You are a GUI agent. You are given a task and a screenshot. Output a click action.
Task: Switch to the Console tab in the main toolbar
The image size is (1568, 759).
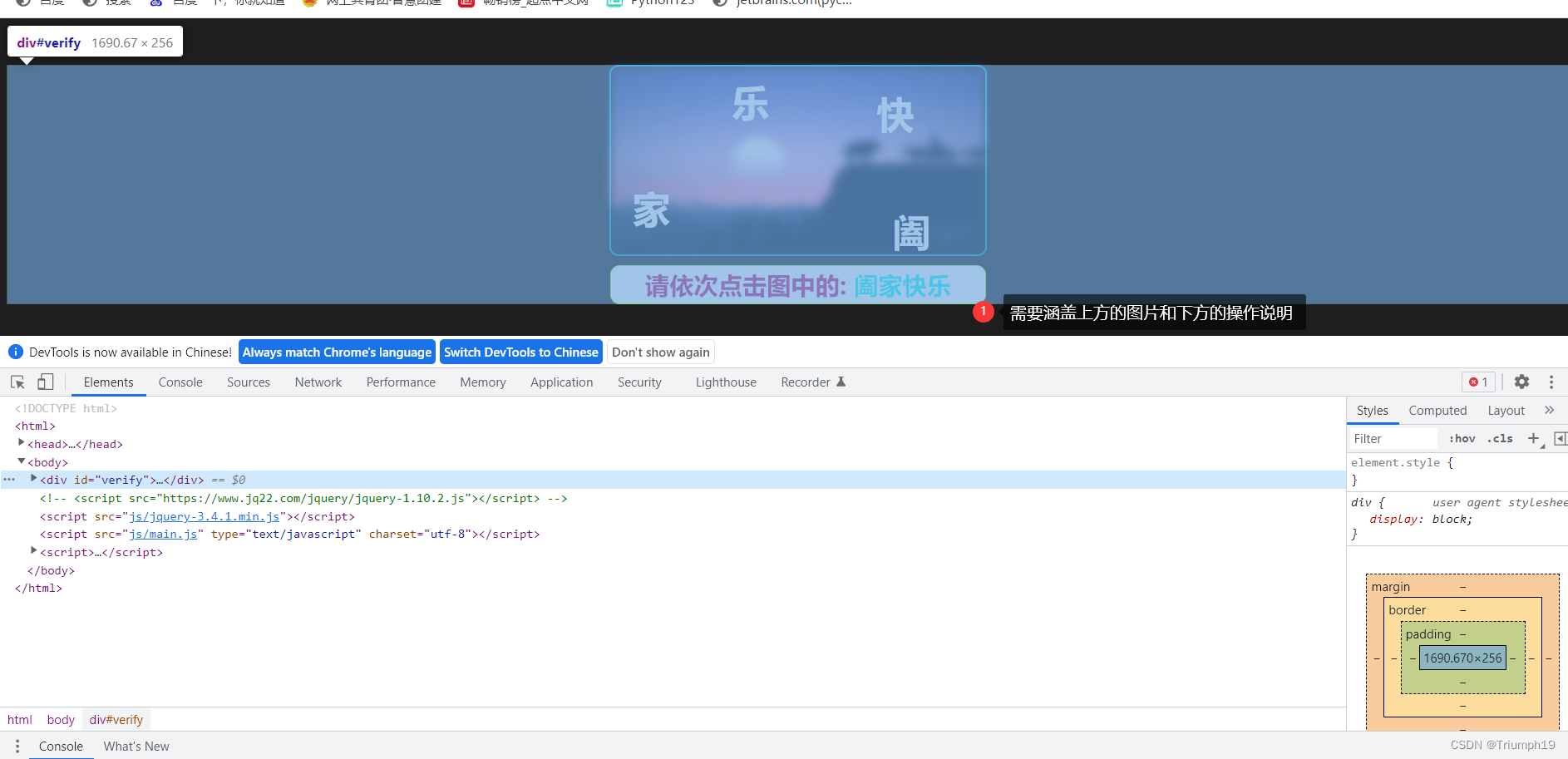[180, 382]
